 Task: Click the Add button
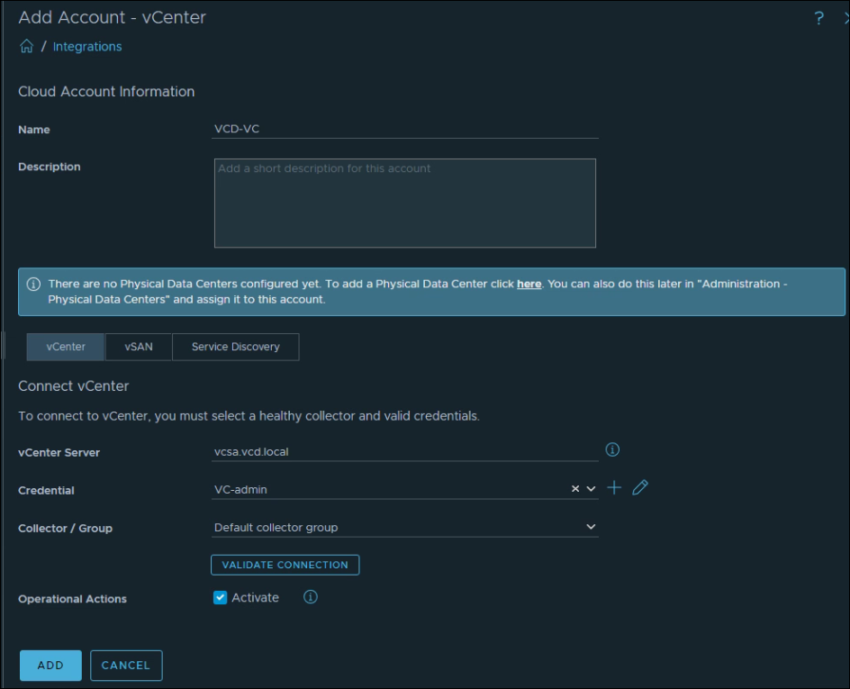[50, 665]
